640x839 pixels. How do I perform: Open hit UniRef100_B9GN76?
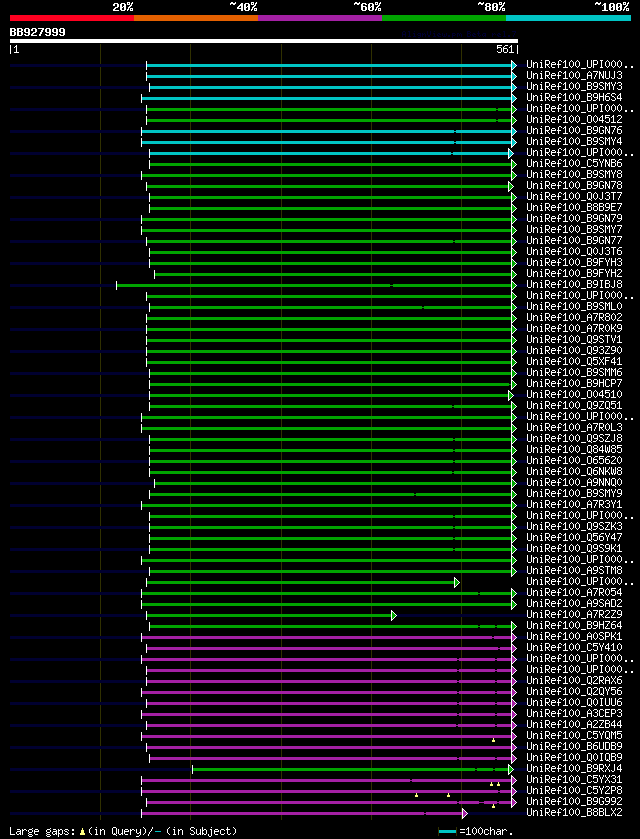[574, 131]
